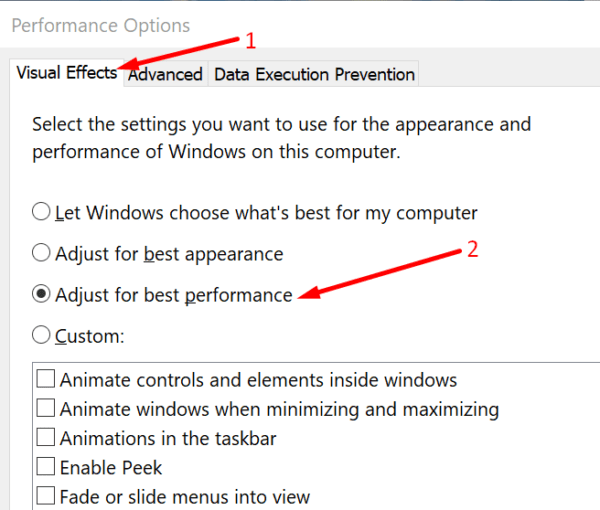Check 'Animate windows when minimizing and maximizing'

(46, 409)
